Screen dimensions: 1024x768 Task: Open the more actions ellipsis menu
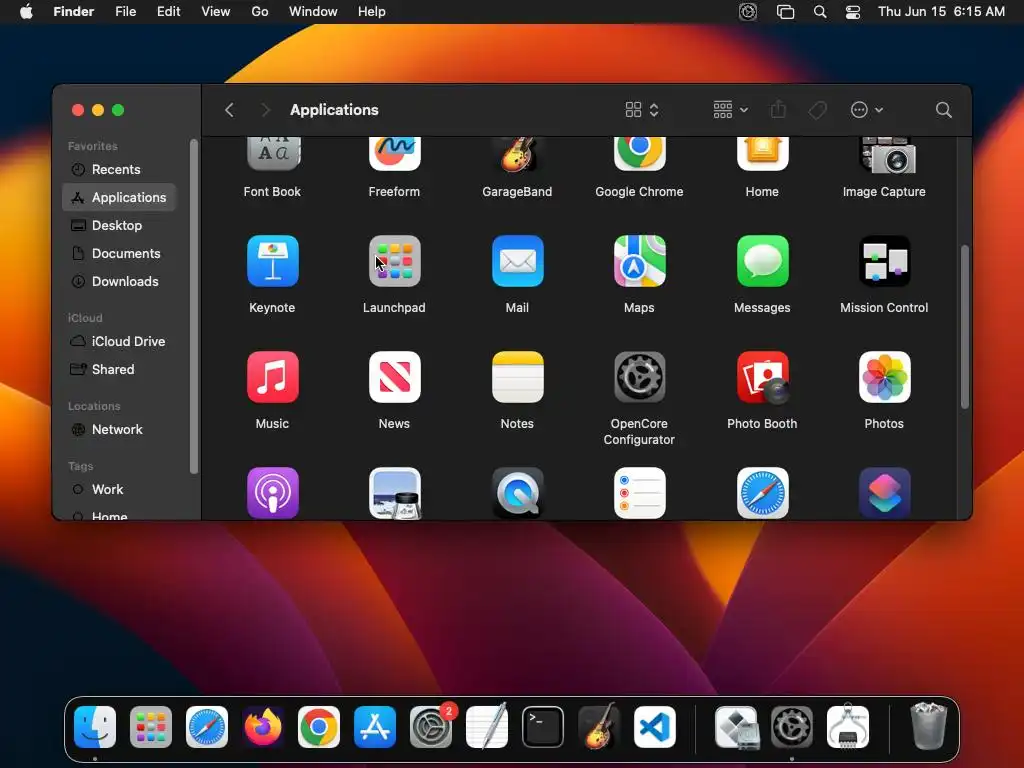[x=867, y=110]
